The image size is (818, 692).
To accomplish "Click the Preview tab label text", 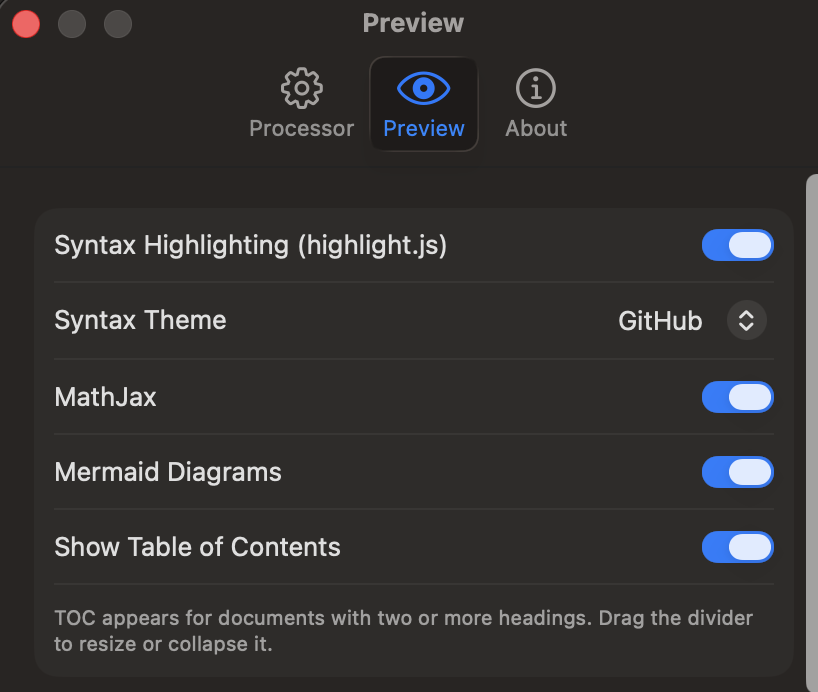I will 424,128.
